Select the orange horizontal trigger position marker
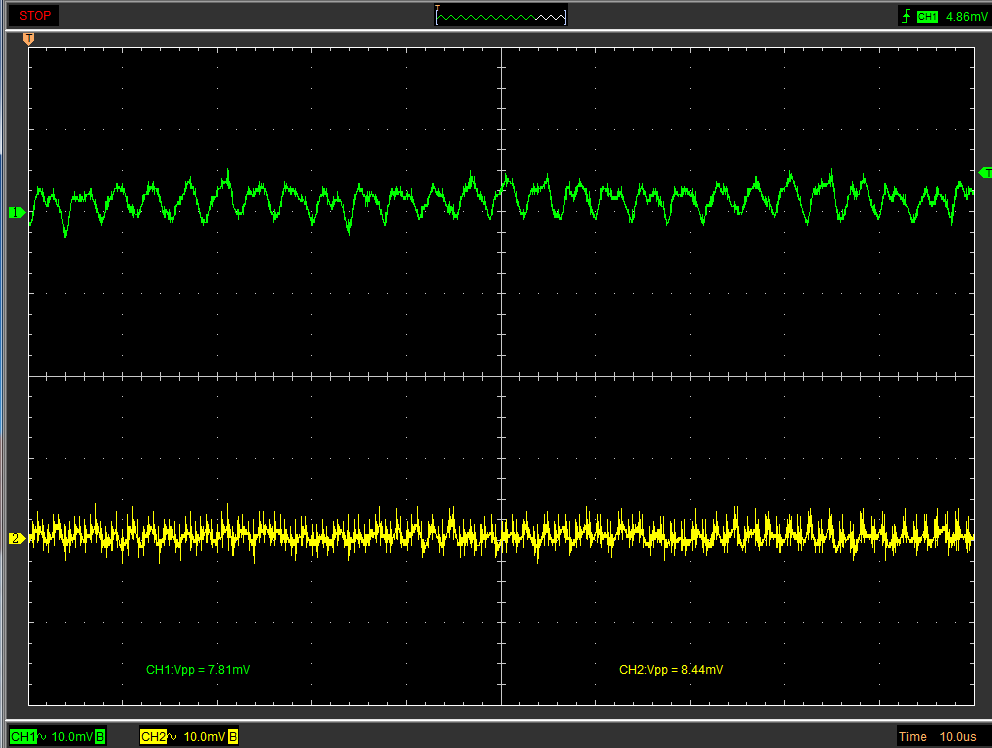 [x=28, y=39]
